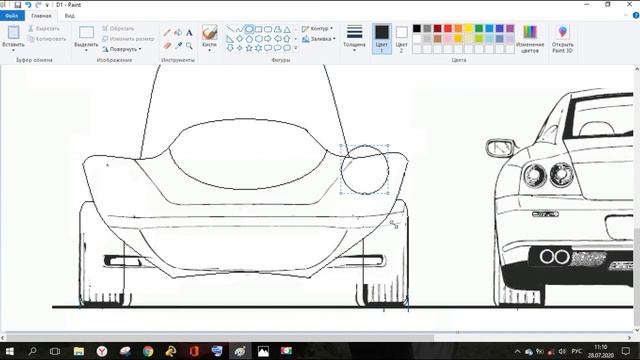640x360 pixels.
Task: Choose the down arrow shape
Action: [x=230, y=48]
